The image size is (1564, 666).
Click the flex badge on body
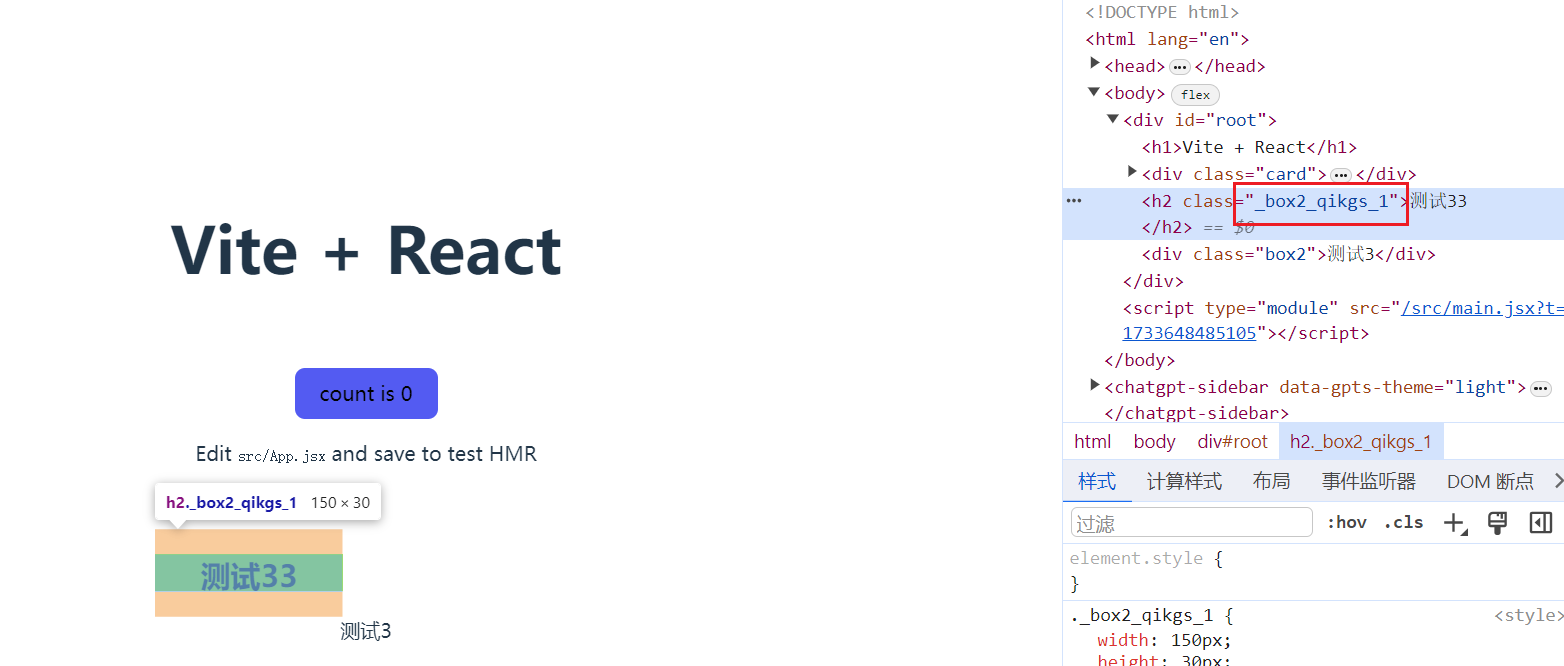tap(1195, 95)
